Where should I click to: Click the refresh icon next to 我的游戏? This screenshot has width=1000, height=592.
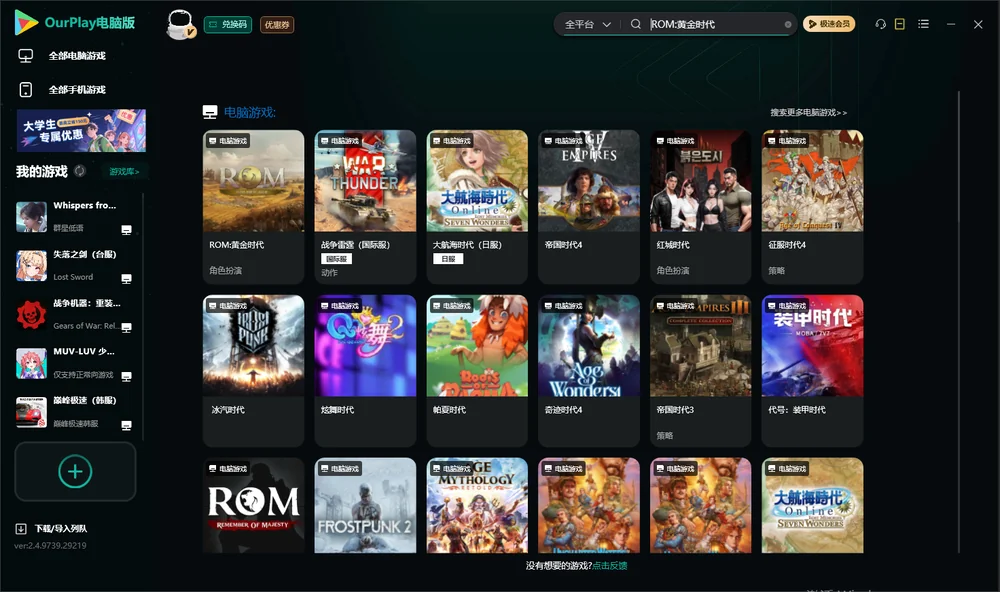point(80,171)
